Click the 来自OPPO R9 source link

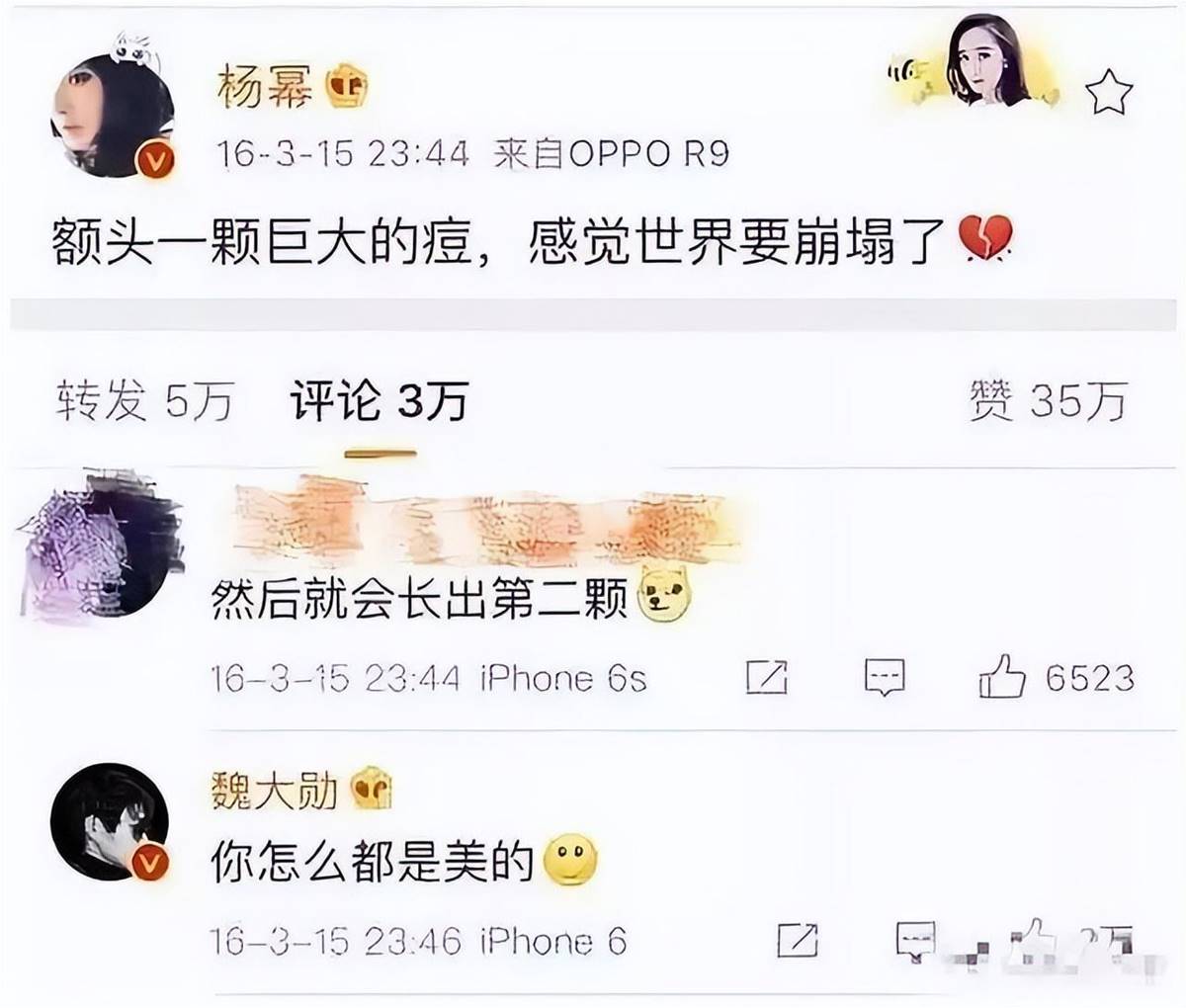tap(611, 154)
